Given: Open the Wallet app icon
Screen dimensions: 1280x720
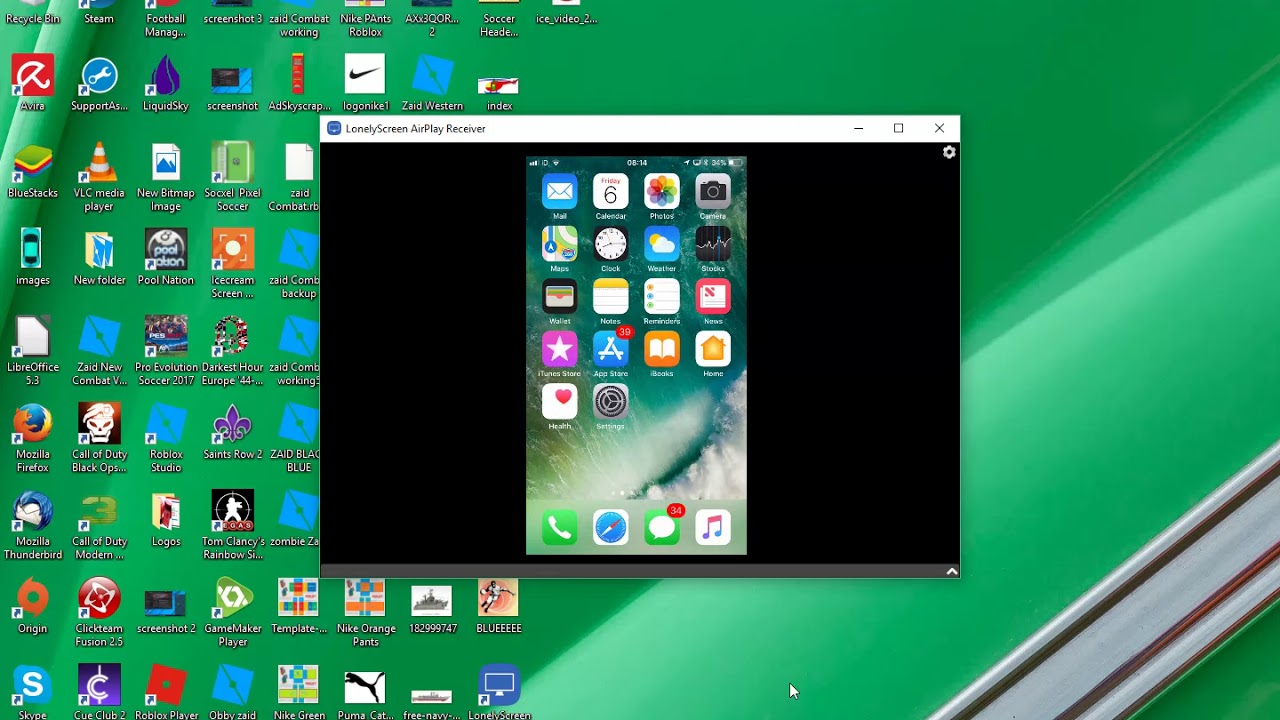Looking at the screenshot, I should [x=560, y=297].
